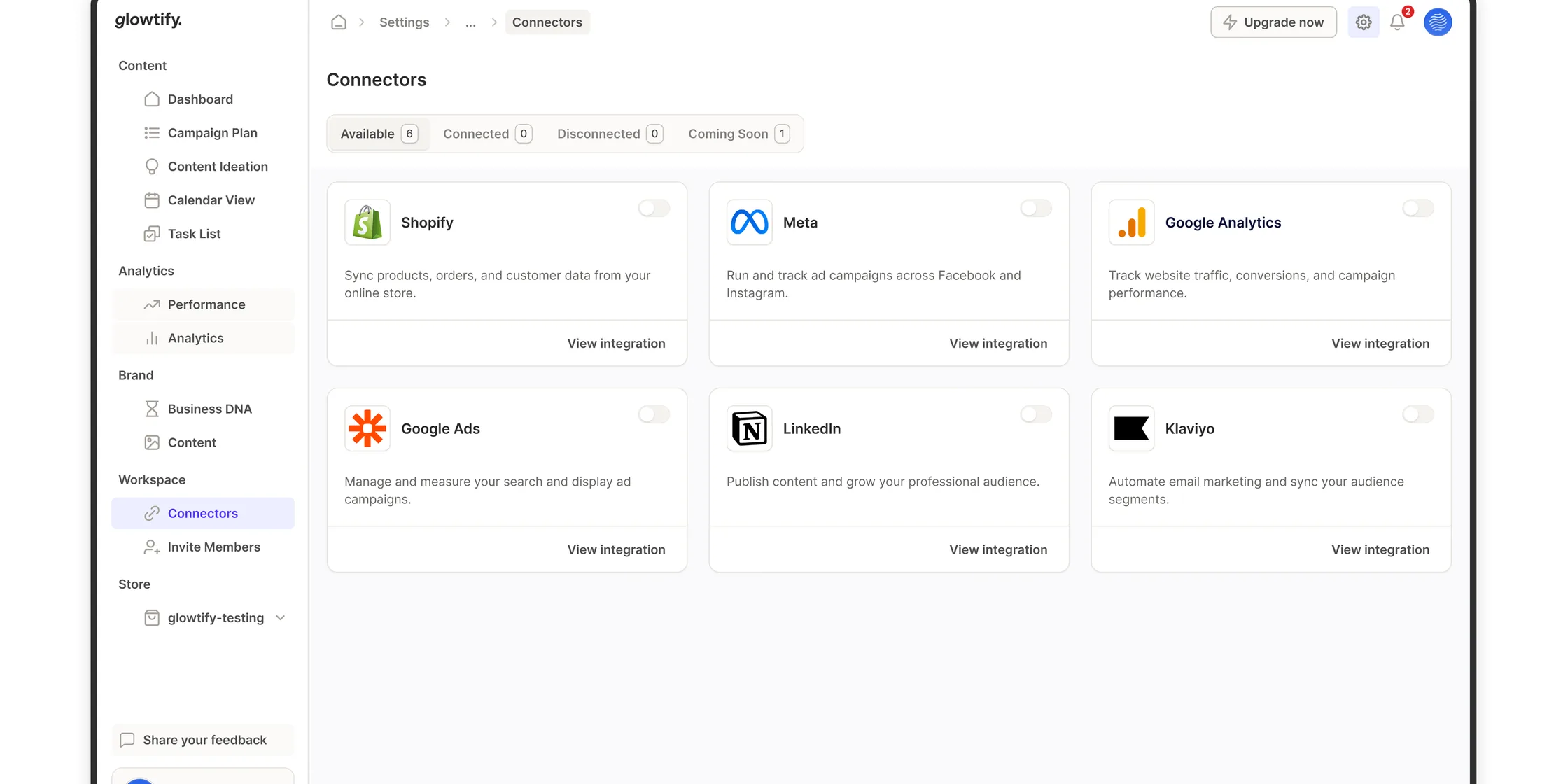Enable the Shopify connector toggle

point(654,208)
